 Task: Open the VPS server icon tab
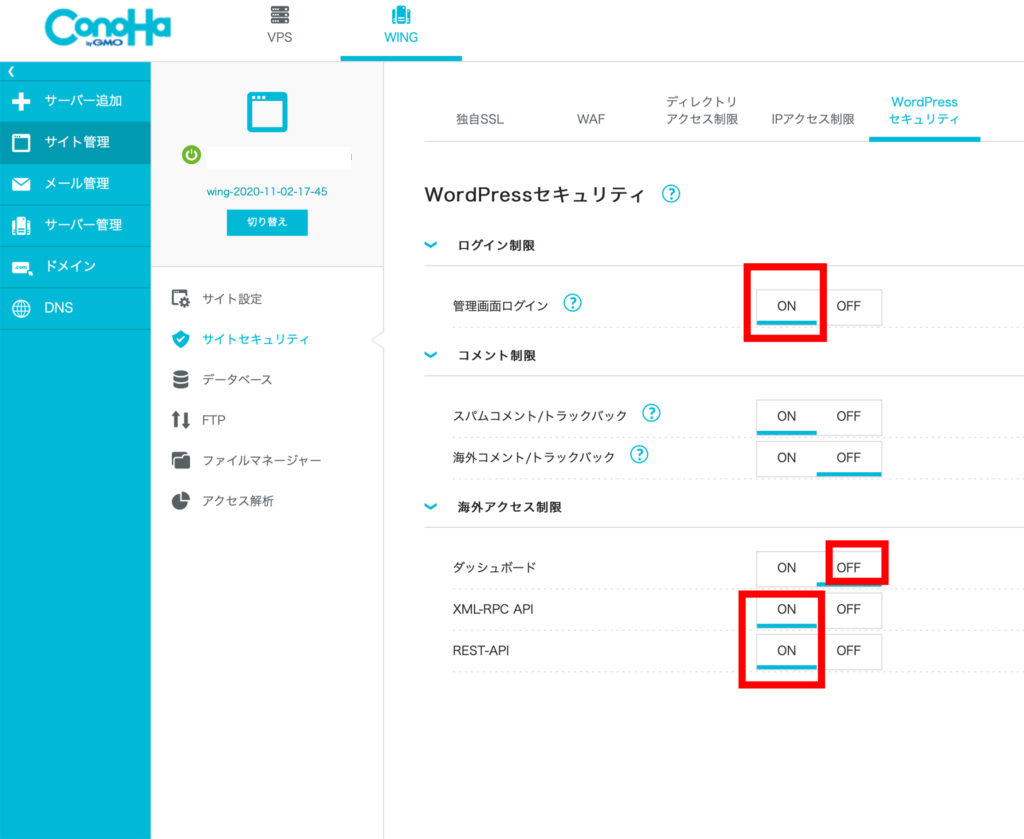click(x=280, y=14)
